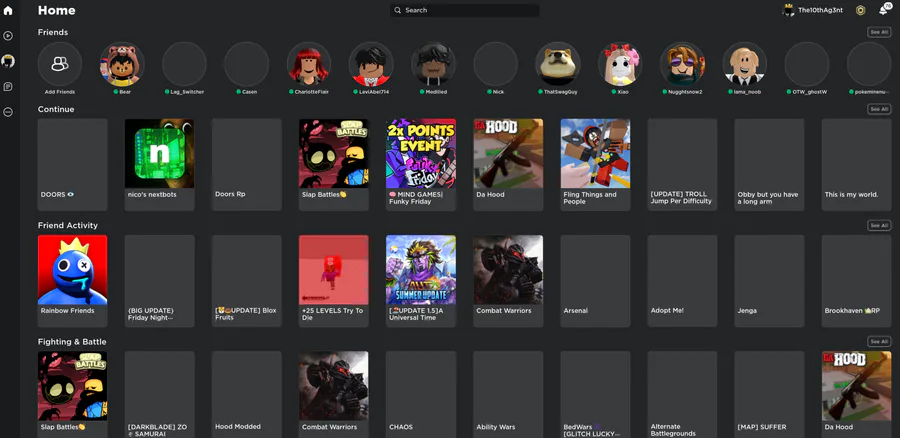This screenshot has height=438, width=900.
Task: Open CHAOS game card
Action: point(421,395)
